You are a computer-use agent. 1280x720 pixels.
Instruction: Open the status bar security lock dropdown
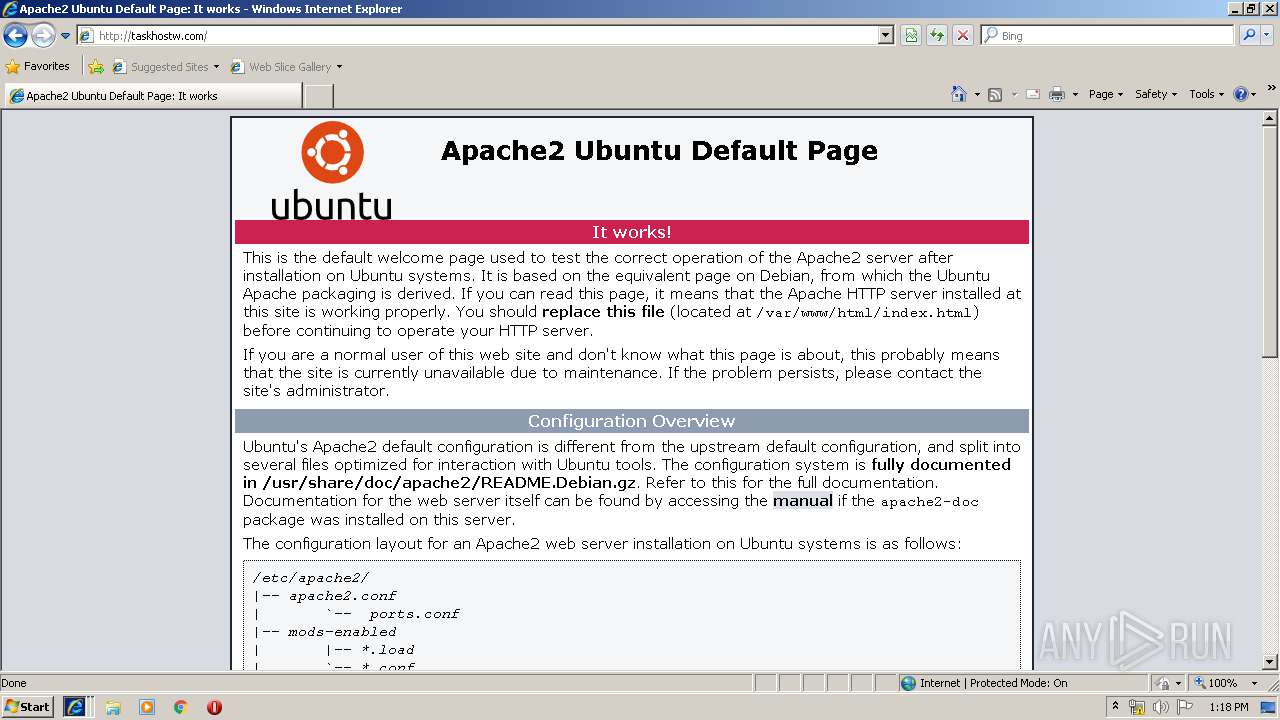pyautogui.click(x=1167, y=683)
